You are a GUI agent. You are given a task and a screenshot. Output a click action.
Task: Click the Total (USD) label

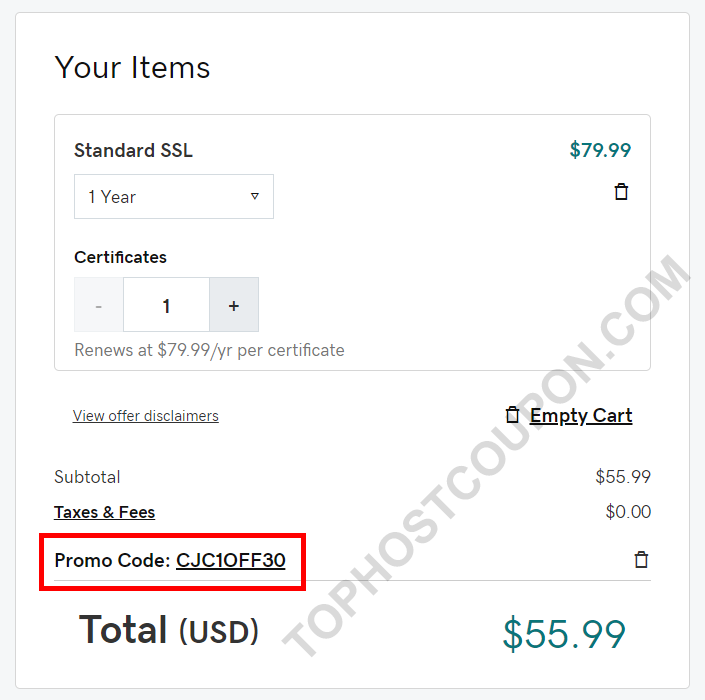click(x=169, y=630)
